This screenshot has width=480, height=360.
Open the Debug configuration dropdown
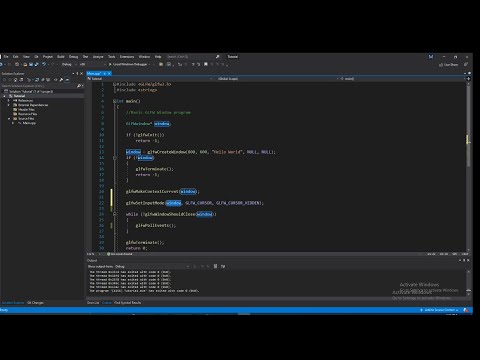[x=68, y=64]
